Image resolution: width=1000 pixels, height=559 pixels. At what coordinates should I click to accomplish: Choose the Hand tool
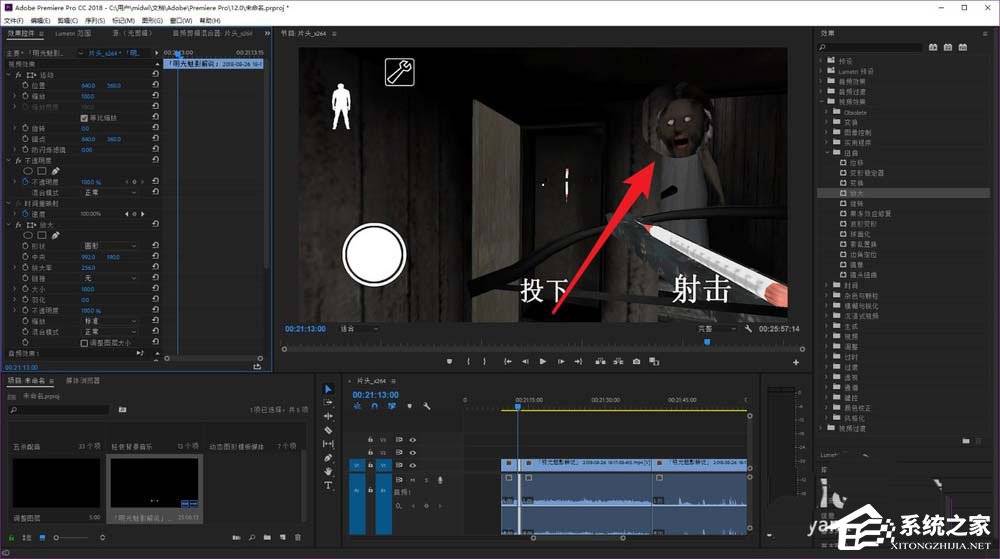tap(328, 471)
